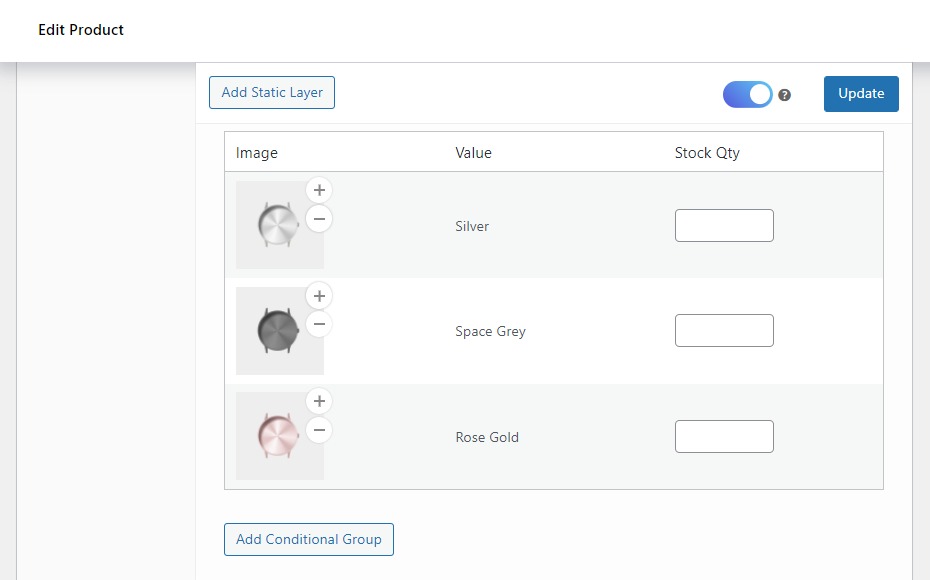The width and height of the screenshot is (930, 580).
Task: Click the minus icon for Rose Gold
Action: (x=319, y=430)
